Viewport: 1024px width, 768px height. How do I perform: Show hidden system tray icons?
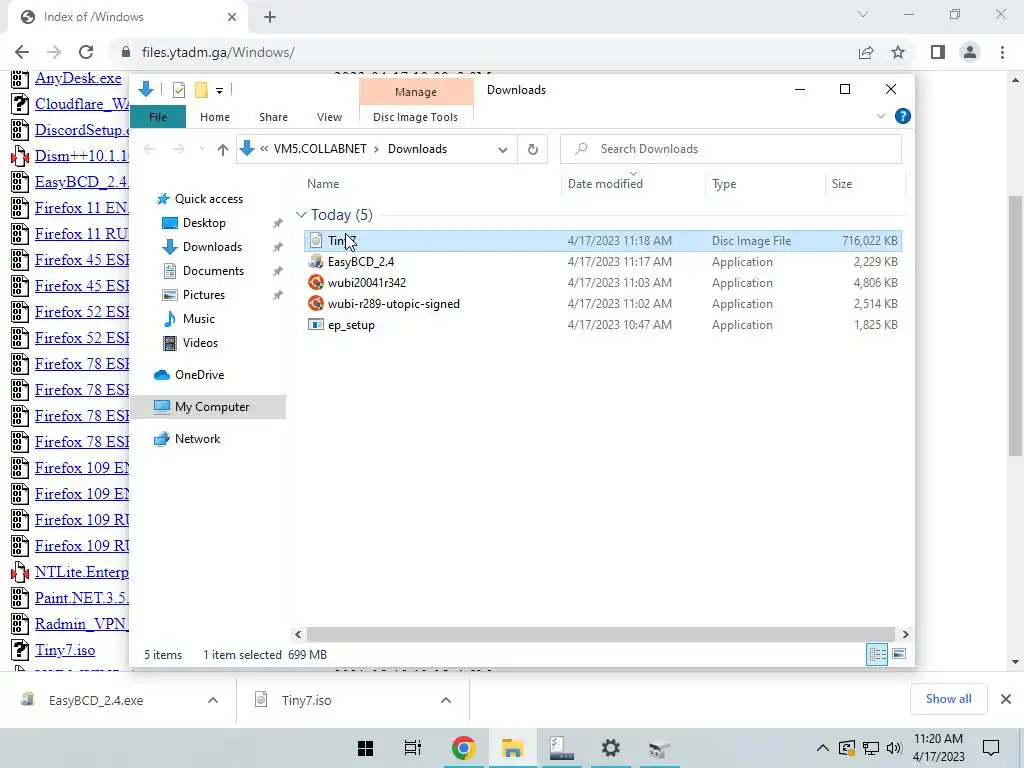coord(823,748)
